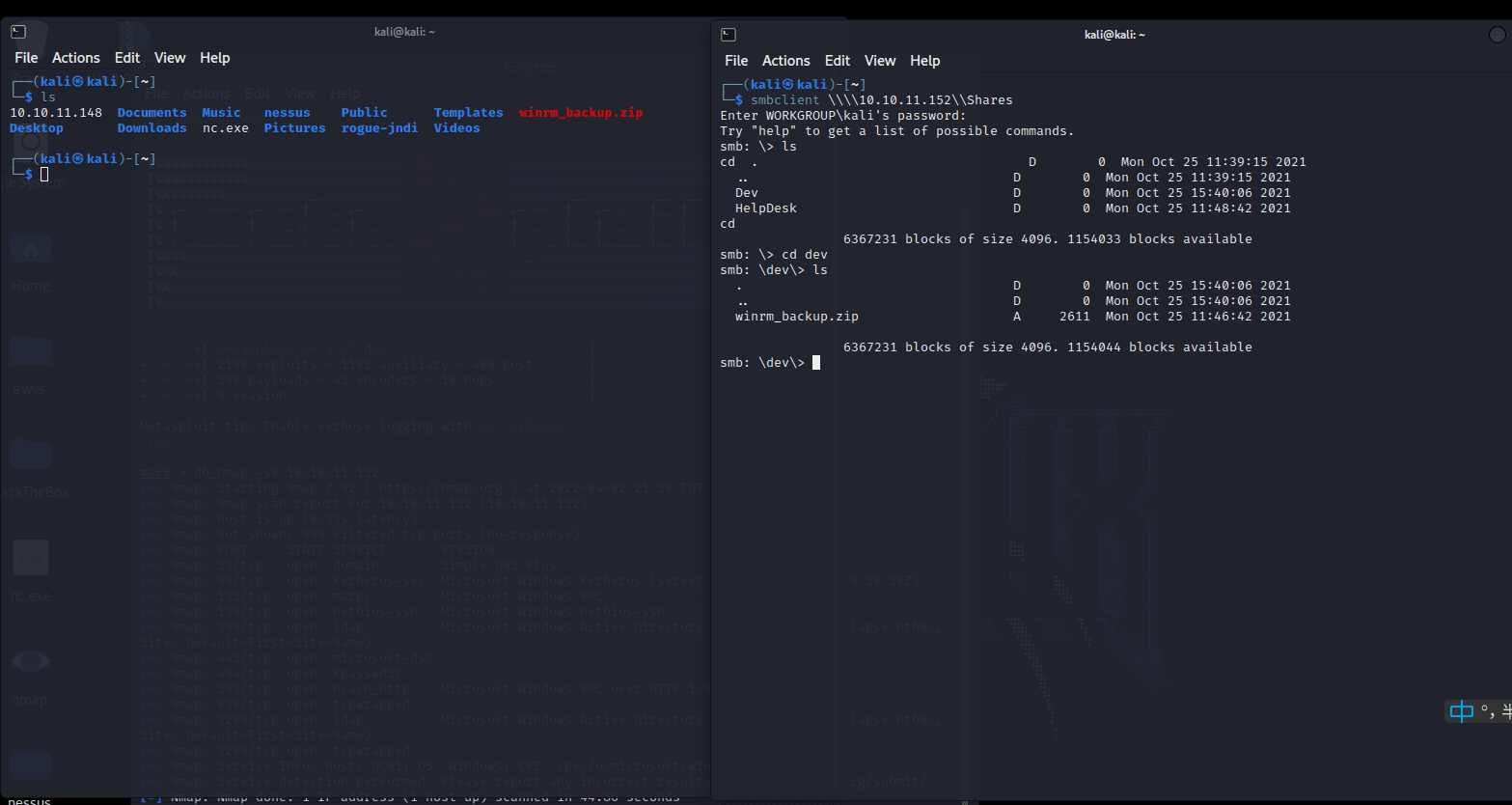Image resolution: width=1512 pixels, height=805 pixels.
Task: Click the HelpDesk directory entry in the smb listing
Action: tap(765, 208)
